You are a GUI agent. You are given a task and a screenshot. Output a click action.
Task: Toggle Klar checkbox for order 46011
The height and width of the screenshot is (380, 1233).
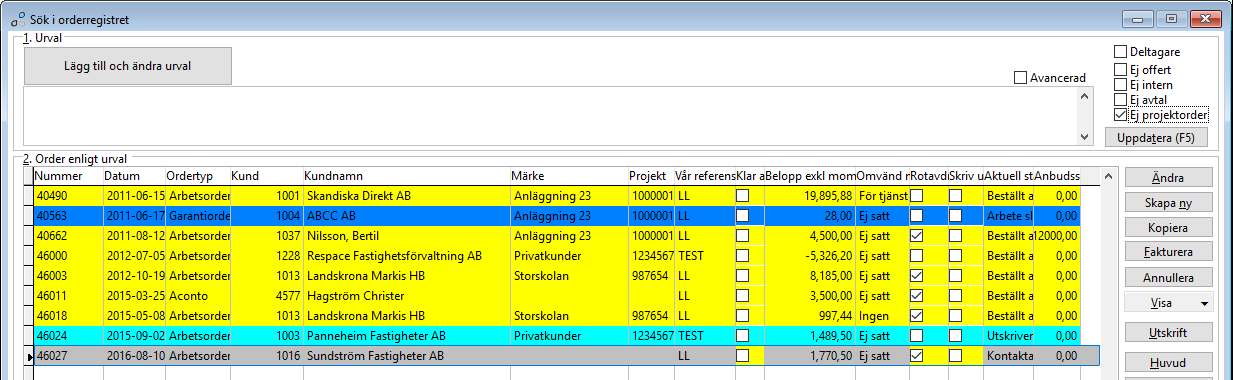(x=742, y=295)
